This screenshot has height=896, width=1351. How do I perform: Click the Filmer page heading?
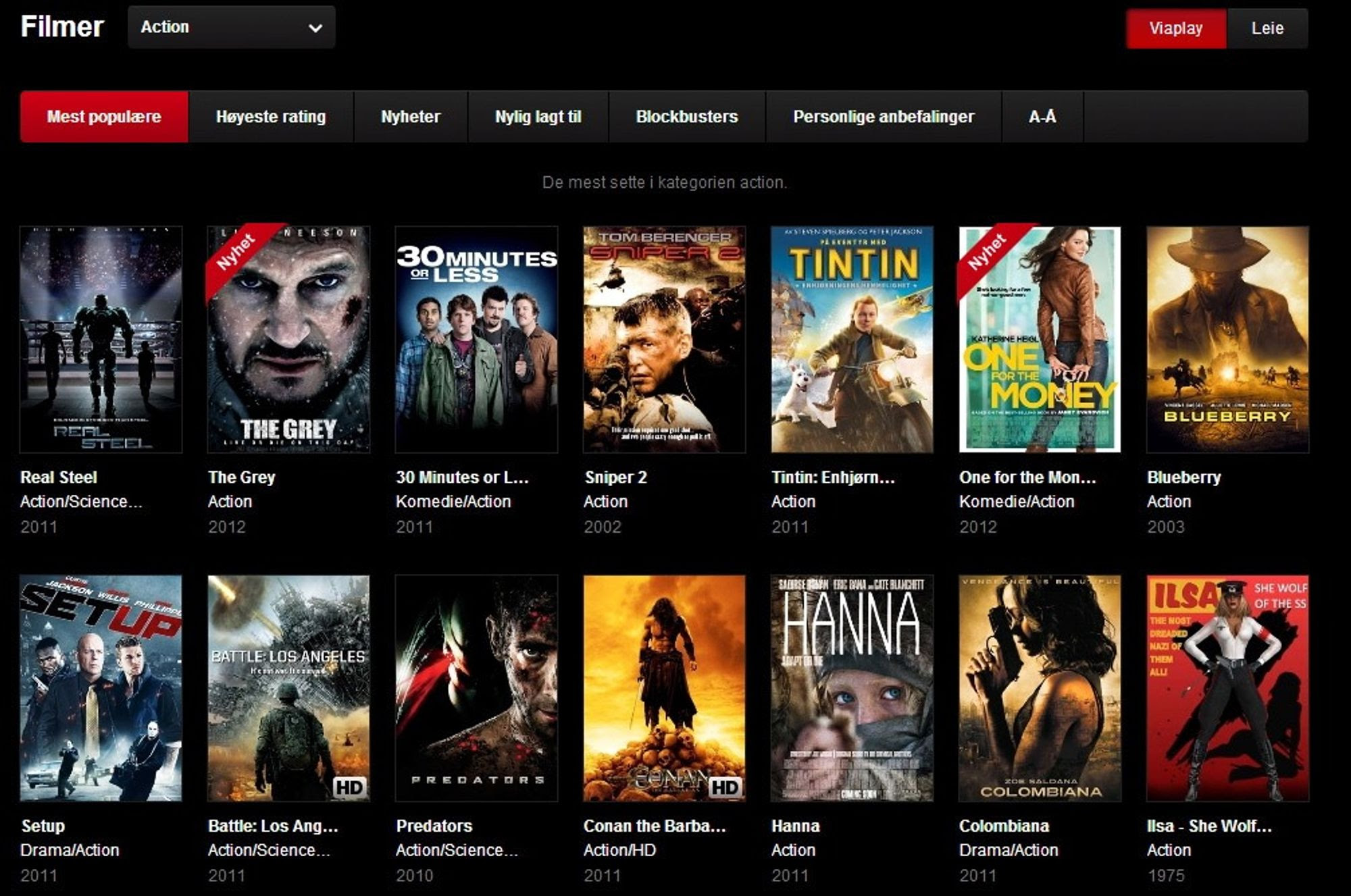click(x=62, y=27)
